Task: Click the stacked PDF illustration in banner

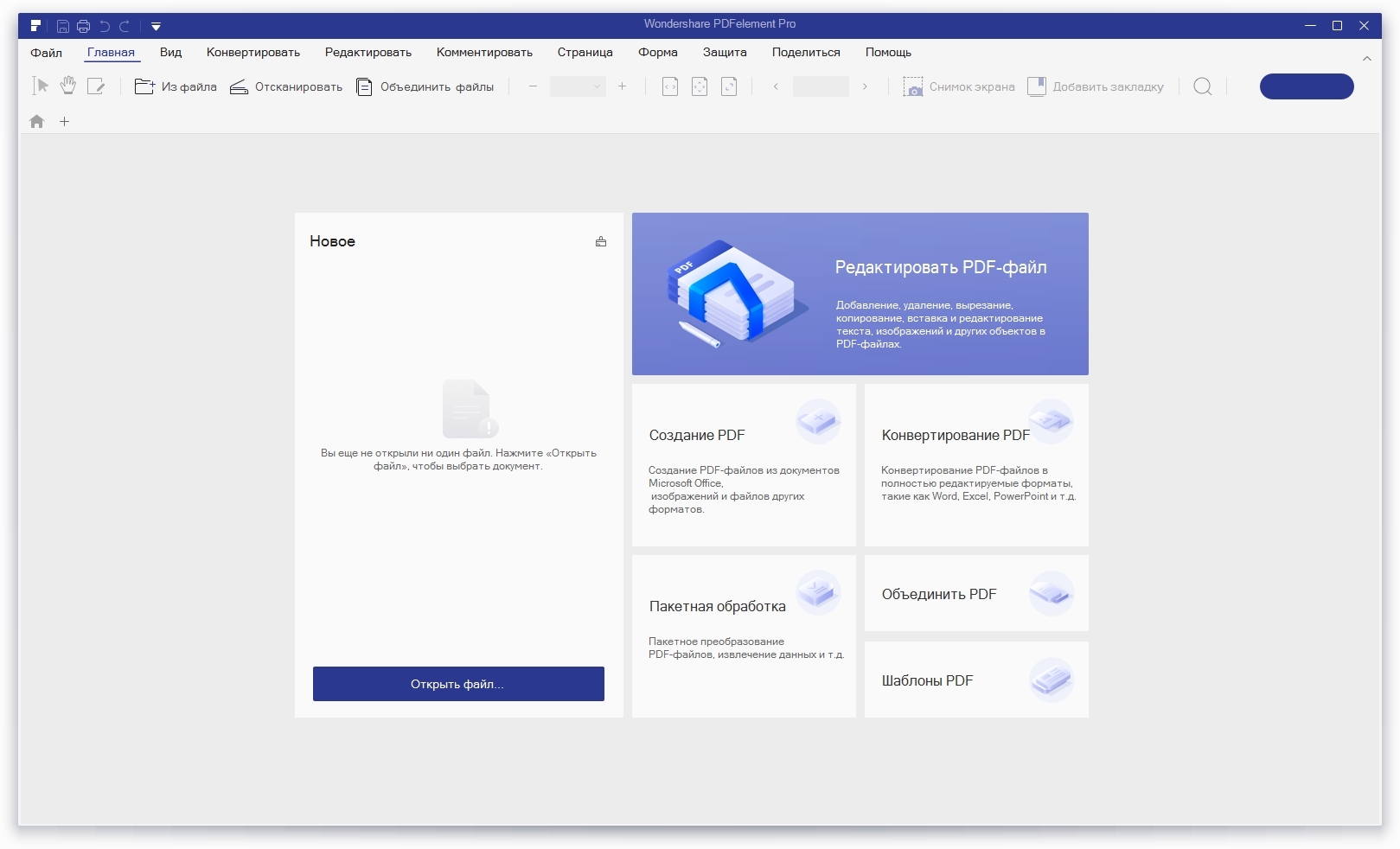Action: (x=738, y=294)
